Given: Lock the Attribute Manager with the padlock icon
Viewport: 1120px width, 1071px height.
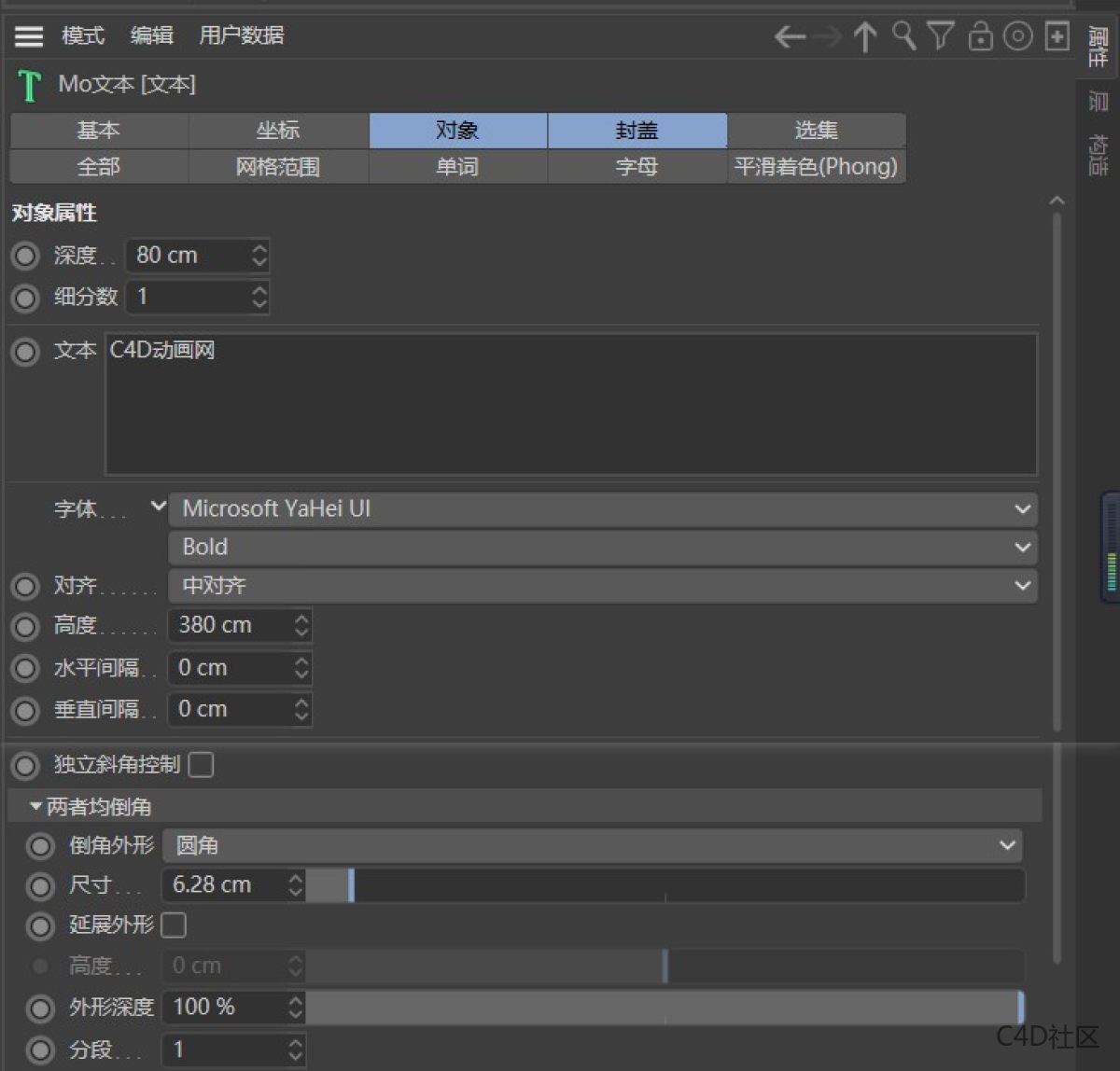Looking at the screenshot, I should tap(979, 37).
